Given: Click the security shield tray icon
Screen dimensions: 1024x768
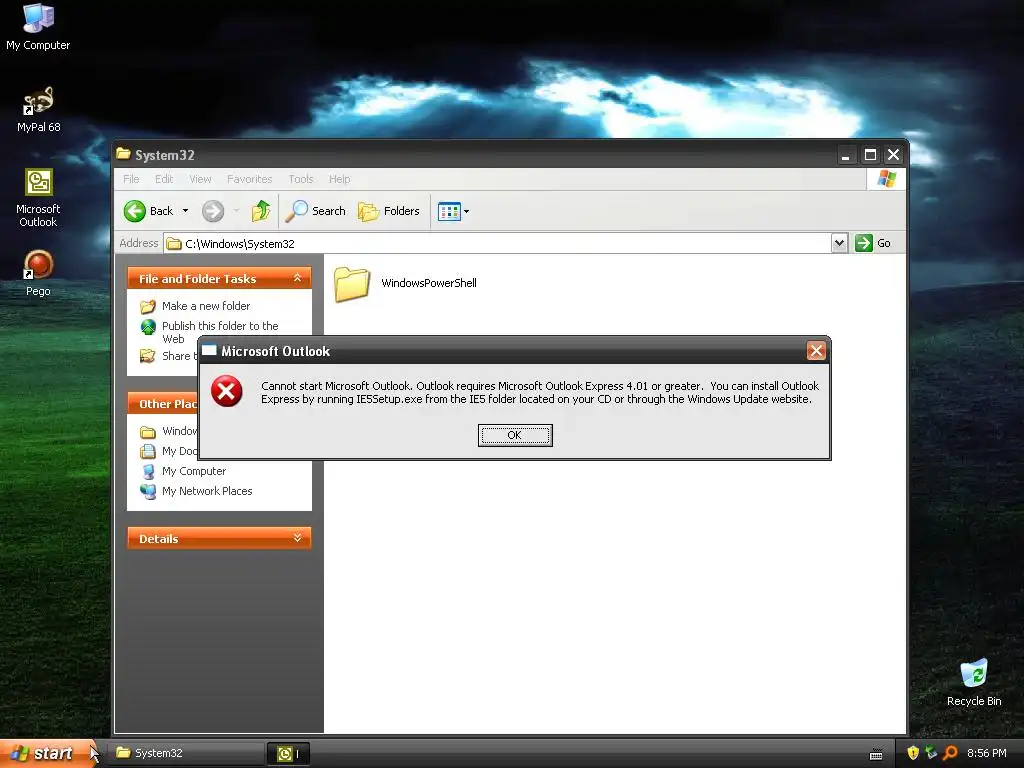Looking at the screenshot, I should (x=913, y=753).
